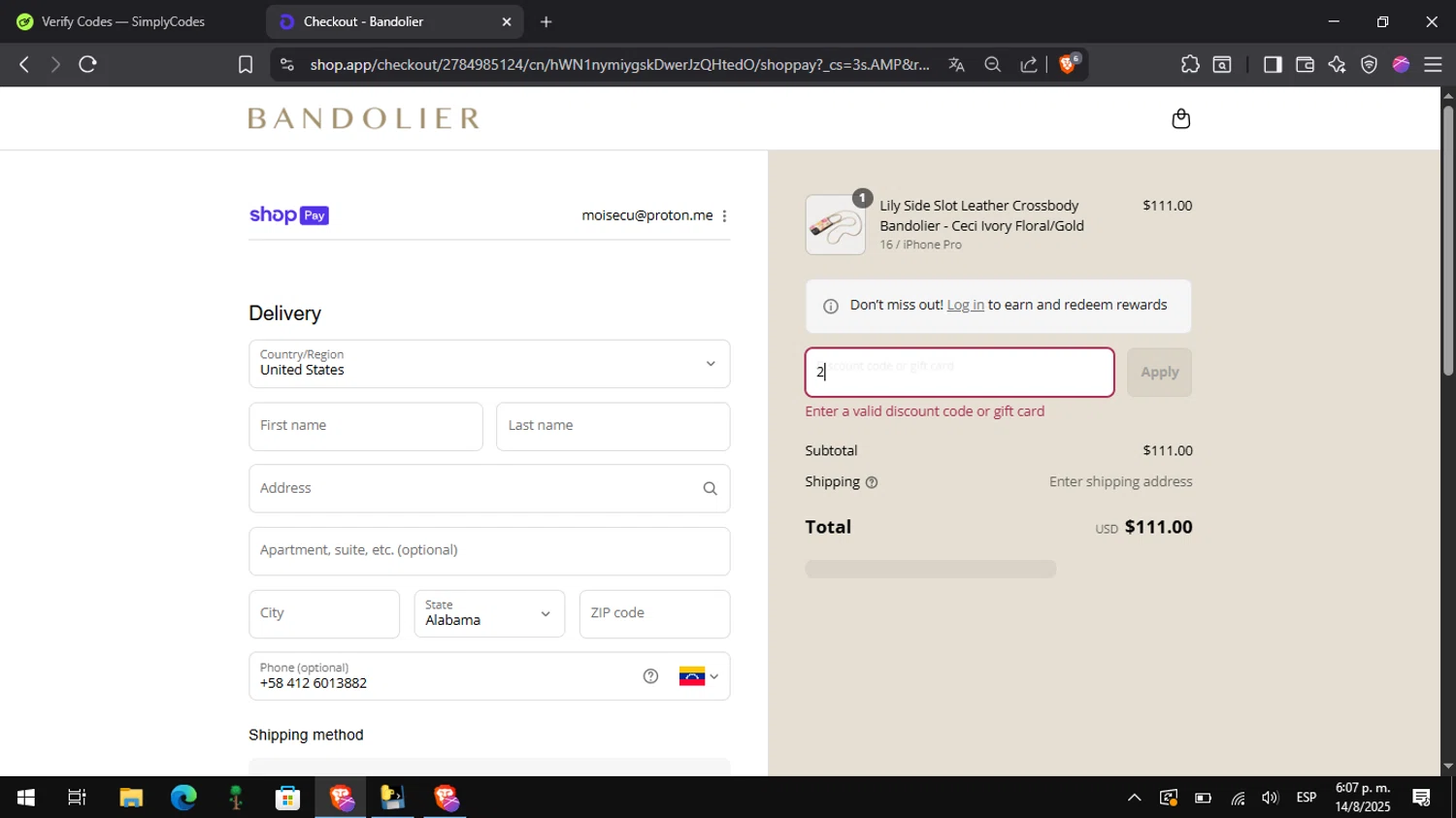
Task: Open Microsoft Store from taskbar
Action: 287,798
